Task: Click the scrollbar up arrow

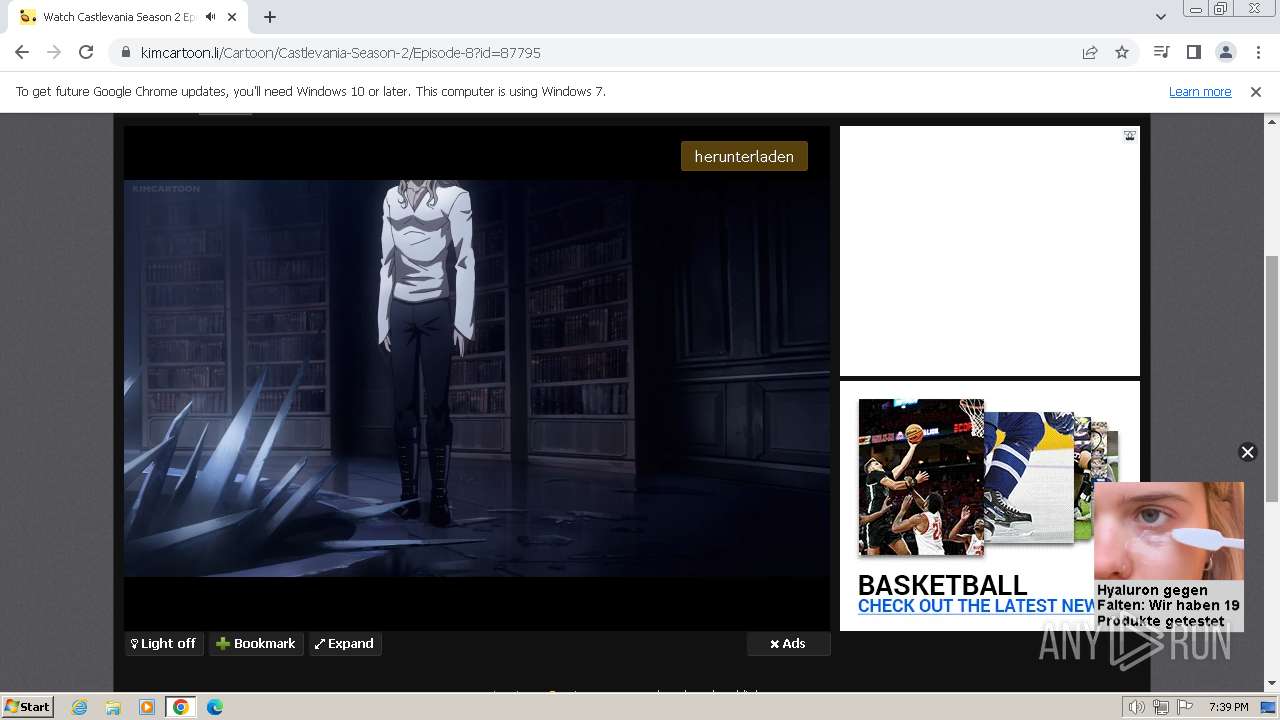Action: coord(1272,121)
